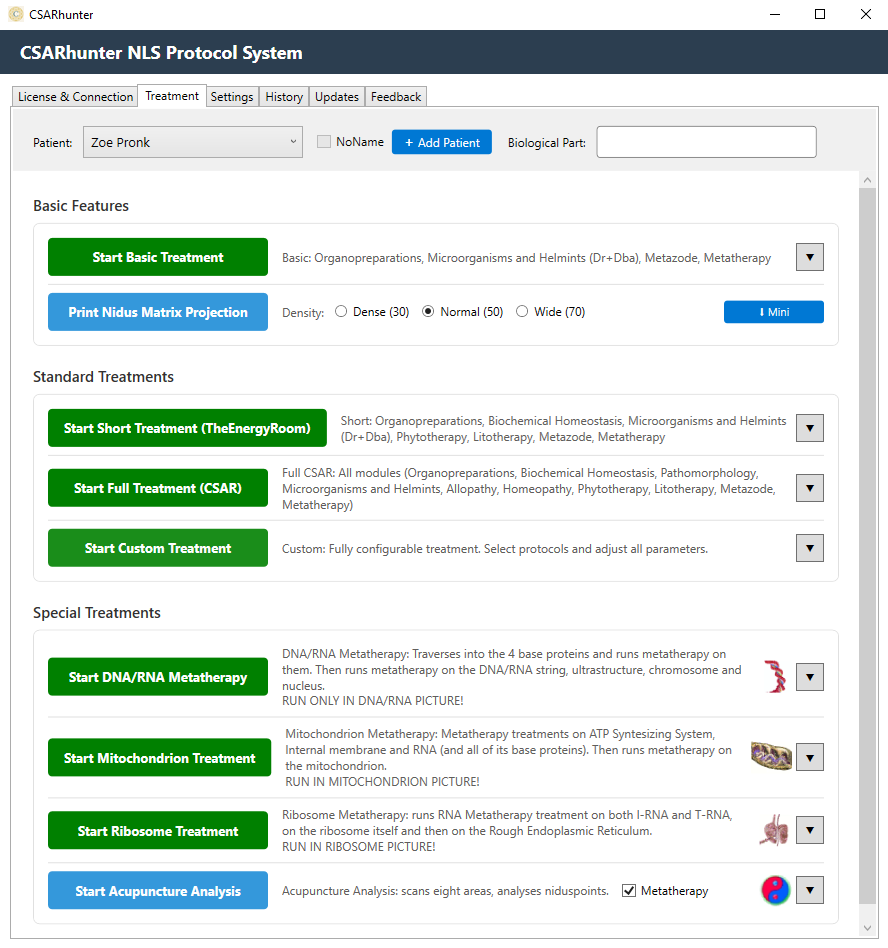Select the Wide (70) density option

pyautogui.click(x=522, y=312)
